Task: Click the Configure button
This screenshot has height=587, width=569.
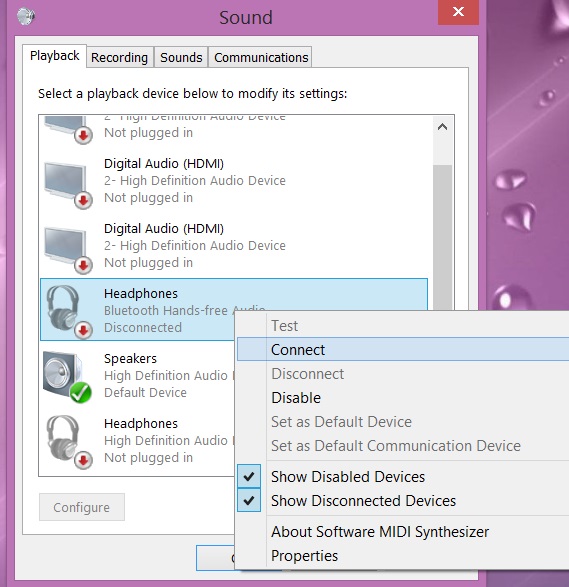Action: (82, 507)
